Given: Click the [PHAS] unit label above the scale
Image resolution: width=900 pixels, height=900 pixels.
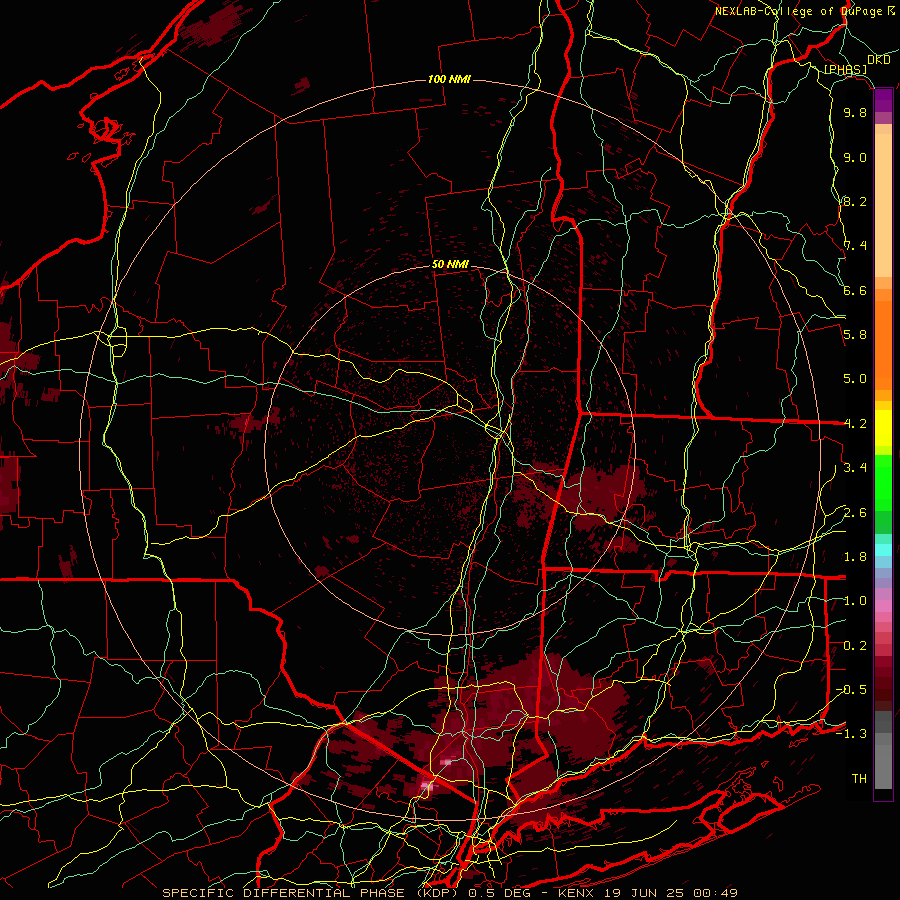Looking at the screenshot, I should pyautogui.click(x=845, y=70).
